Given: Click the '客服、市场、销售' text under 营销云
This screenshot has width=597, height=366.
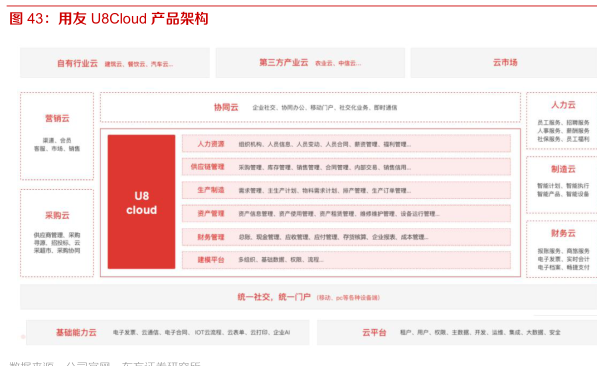Looking at the screenshot, I should (x=57, y=149).
